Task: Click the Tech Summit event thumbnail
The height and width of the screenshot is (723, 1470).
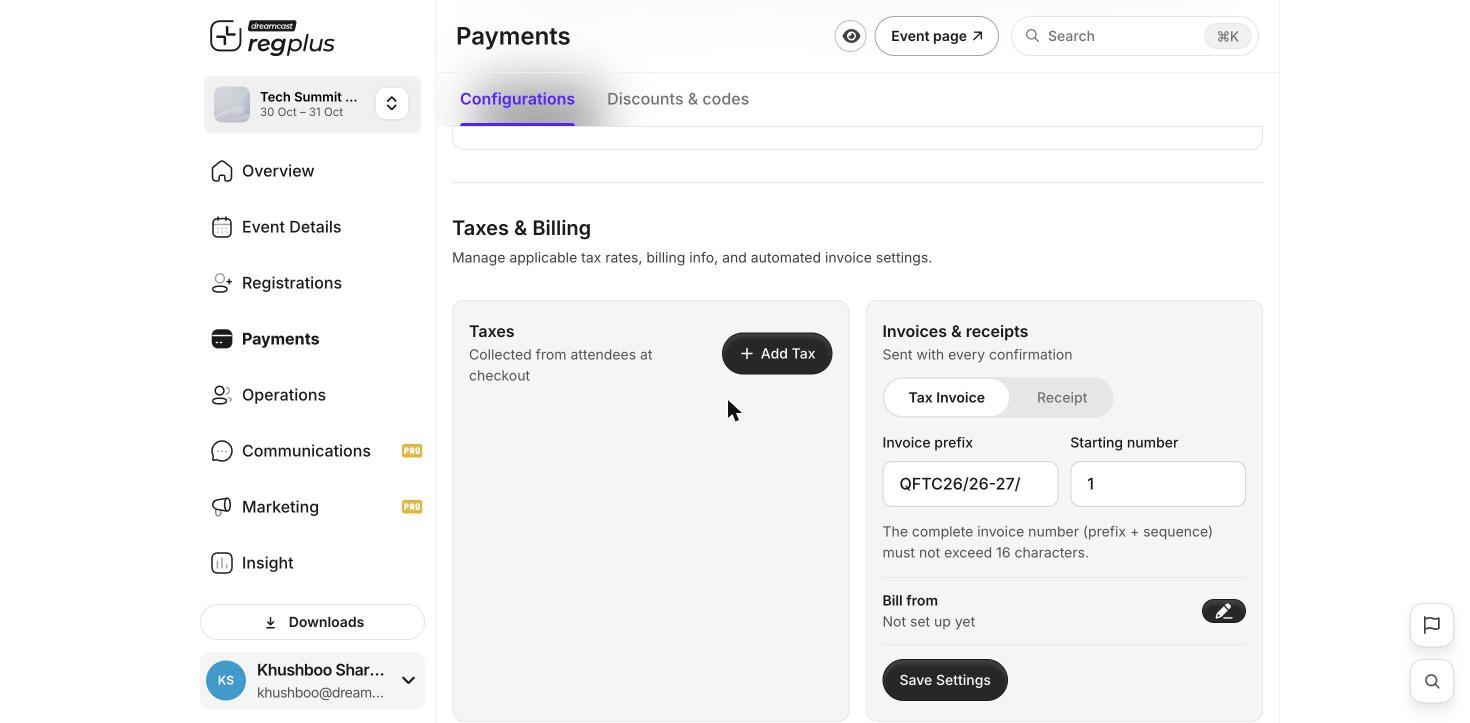Action: pos(232,104)
